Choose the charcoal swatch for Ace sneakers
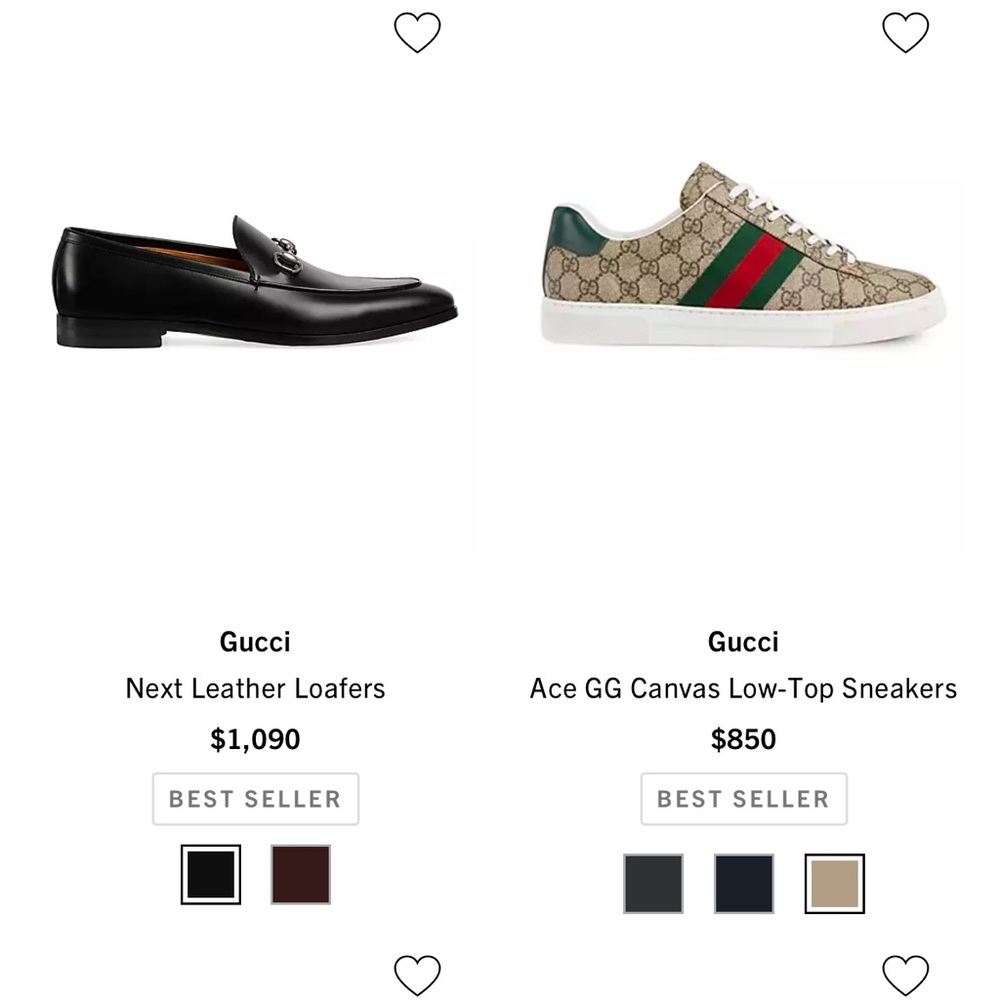This screenshot has width=1000, height=1000. point(654,884)
